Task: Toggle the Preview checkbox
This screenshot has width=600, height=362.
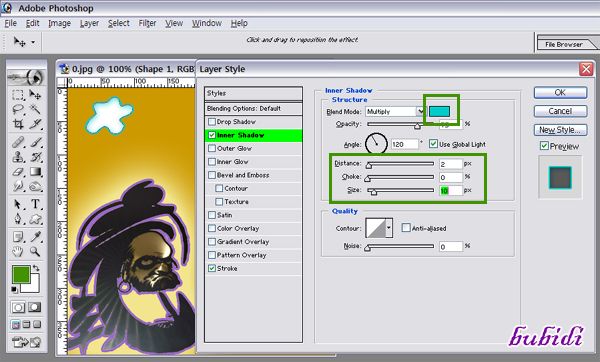Action: (544, 146)
